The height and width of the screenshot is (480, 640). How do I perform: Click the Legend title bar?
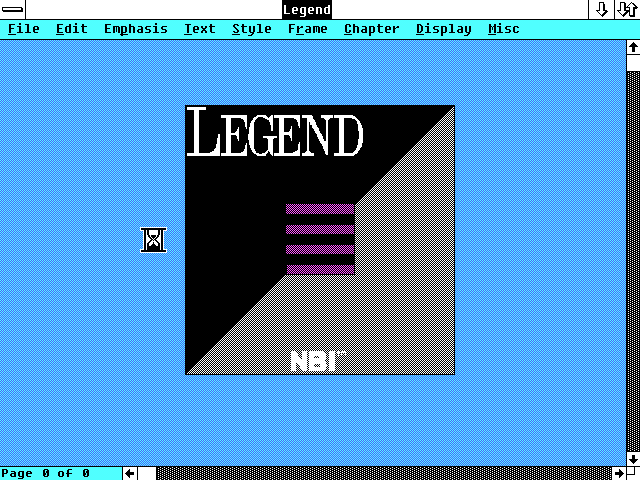point(307,9)
